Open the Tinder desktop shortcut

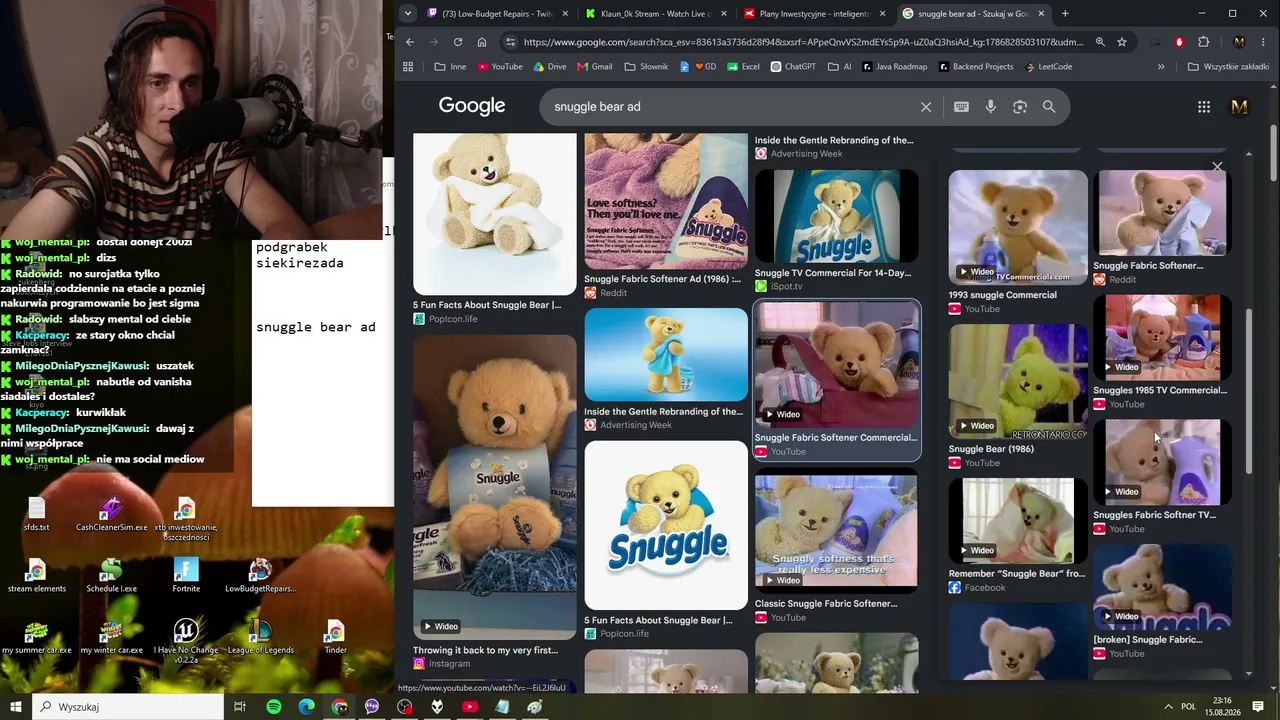point(335,636)
